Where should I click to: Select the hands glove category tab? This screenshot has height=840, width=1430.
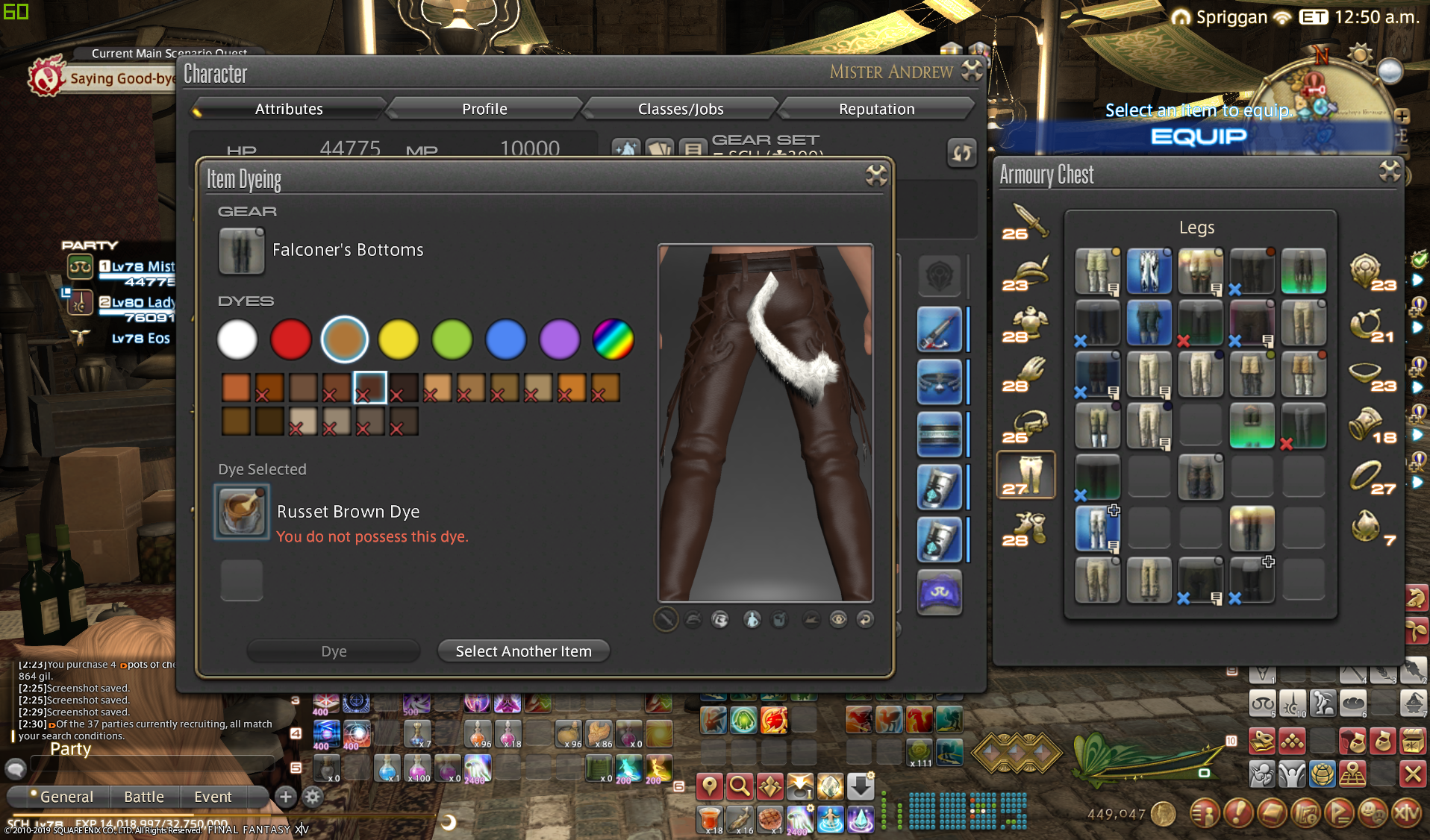1026,374
